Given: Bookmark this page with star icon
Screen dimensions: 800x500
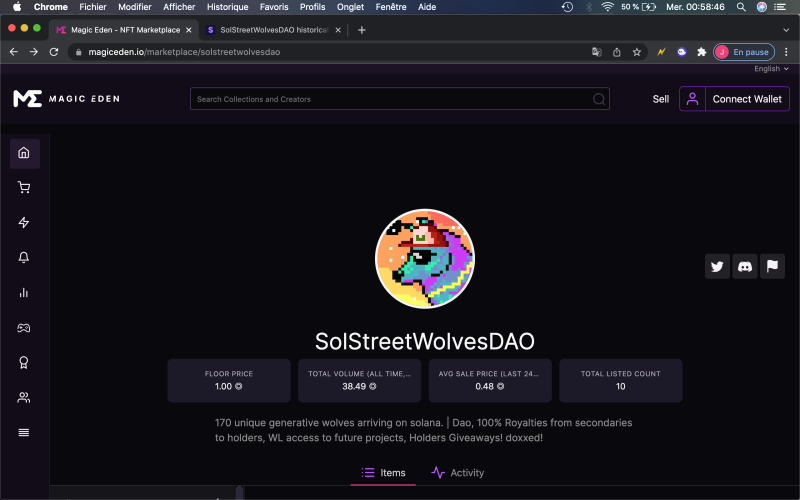Looking at the screenshot, I should coord(636,52).
